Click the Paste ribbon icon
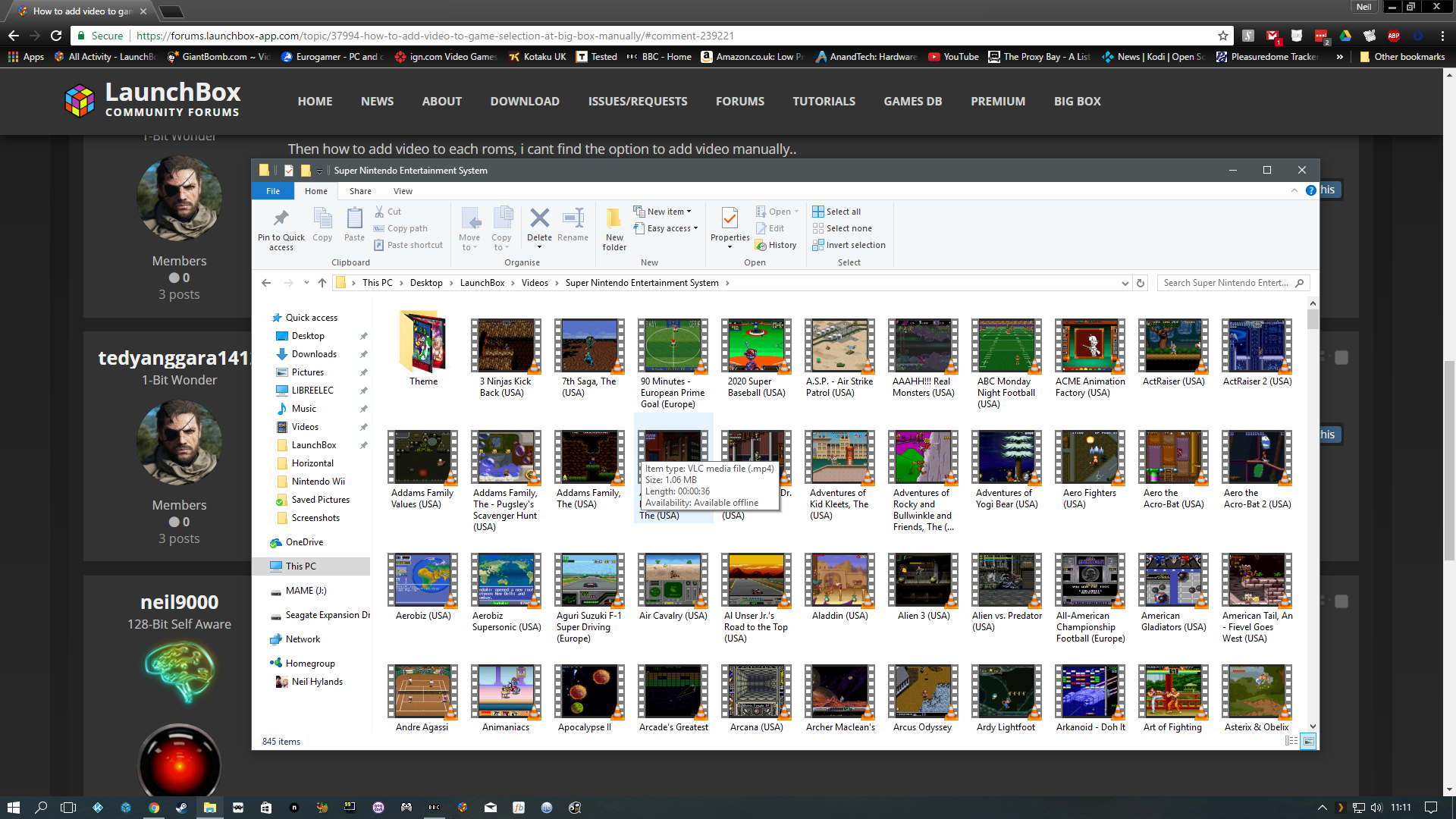 tap(354, 218)
